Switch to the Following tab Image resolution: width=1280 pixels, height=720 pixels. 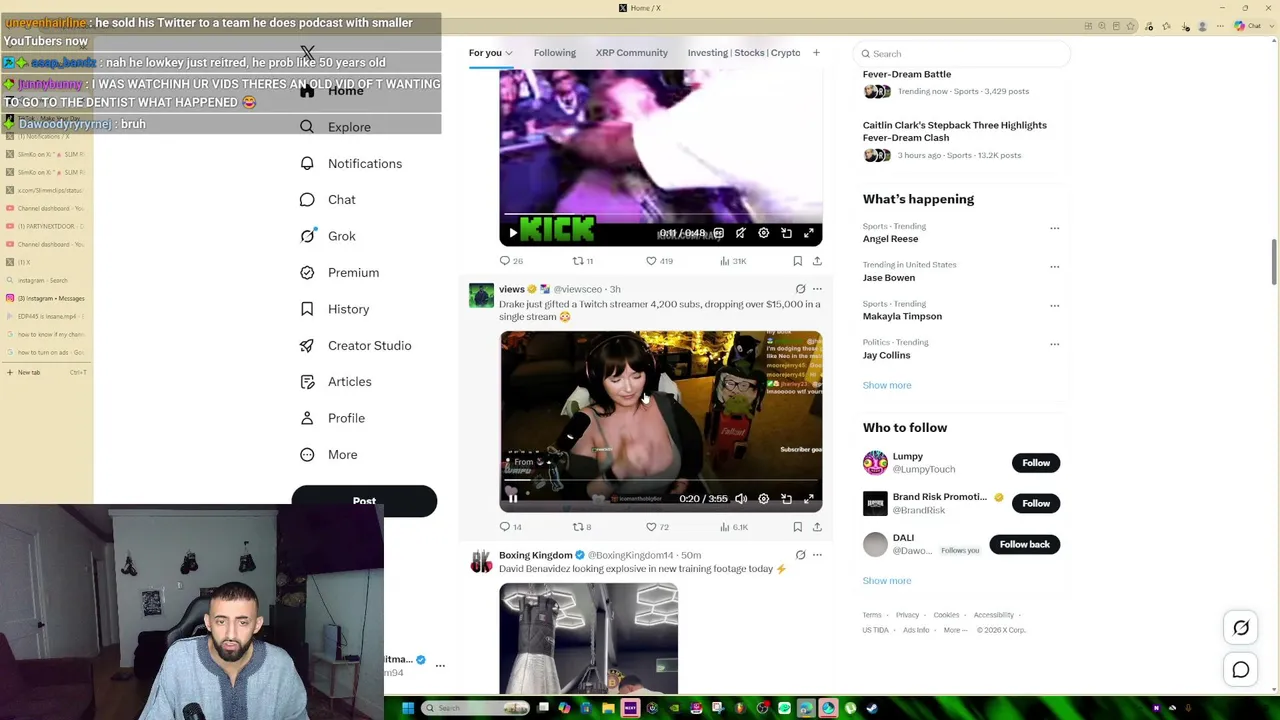[x=555, y=53]
